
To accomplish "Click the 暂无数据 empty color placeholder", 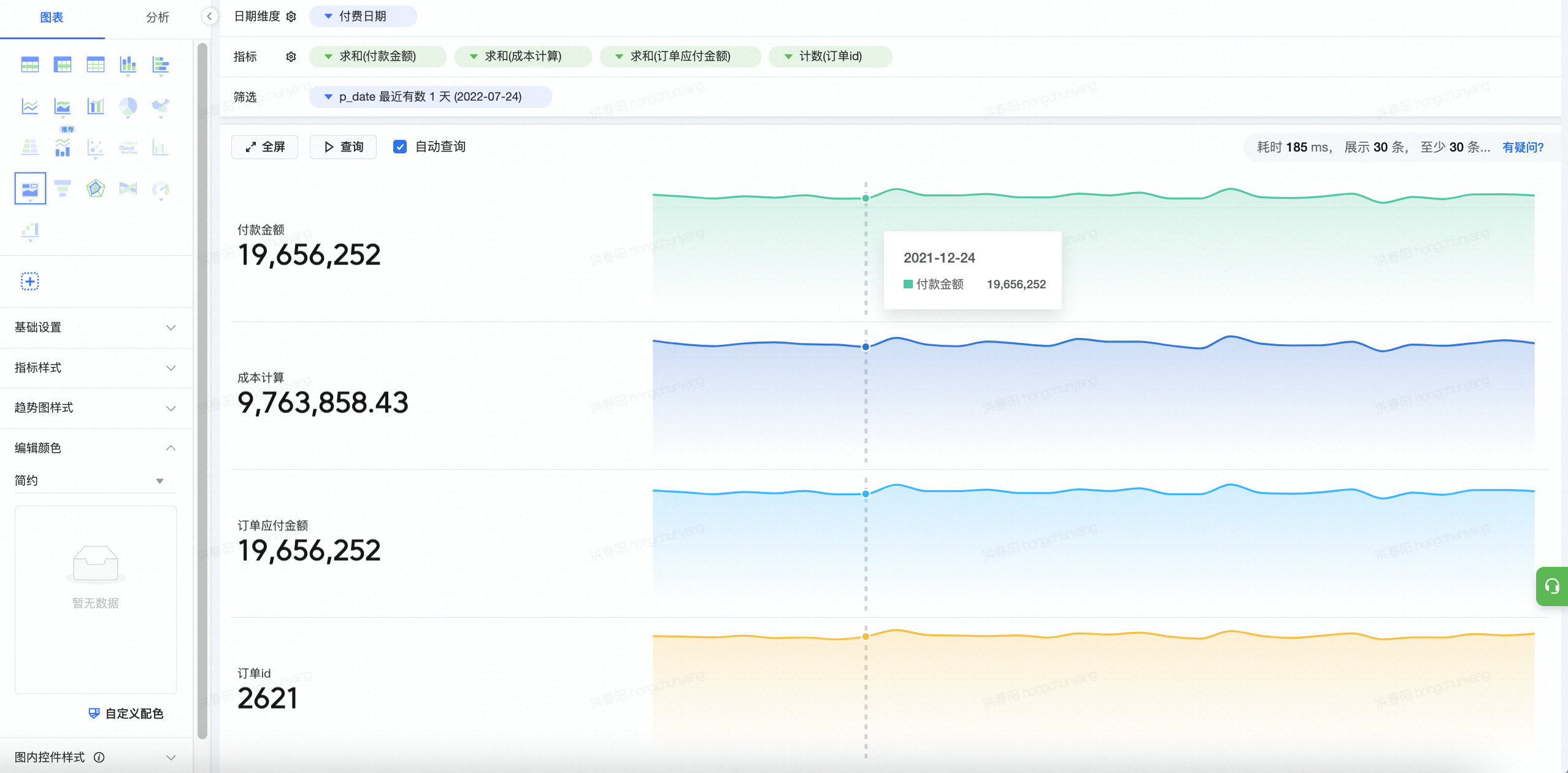I will pyautogui.click(x=96, y=599).
